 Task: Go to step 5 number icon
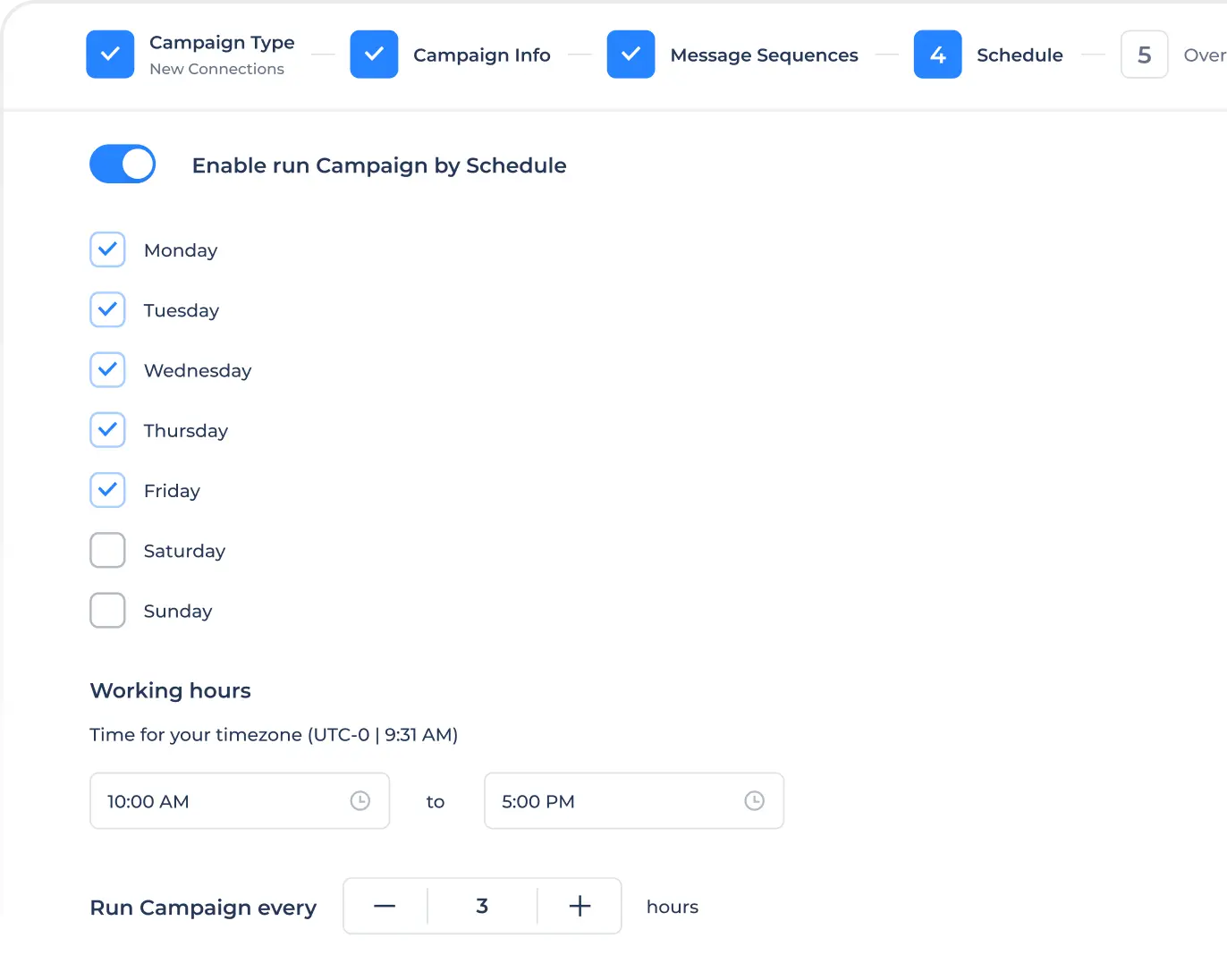point(1144,55)
